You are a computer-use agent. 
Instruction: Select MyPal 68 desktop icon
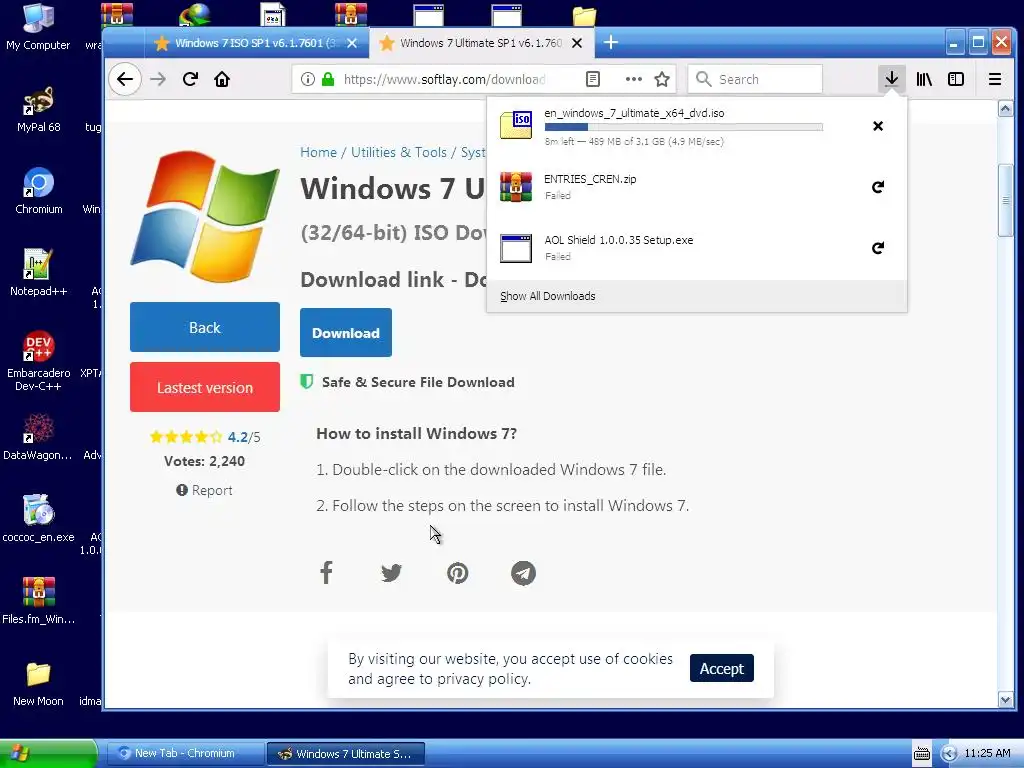38,110
